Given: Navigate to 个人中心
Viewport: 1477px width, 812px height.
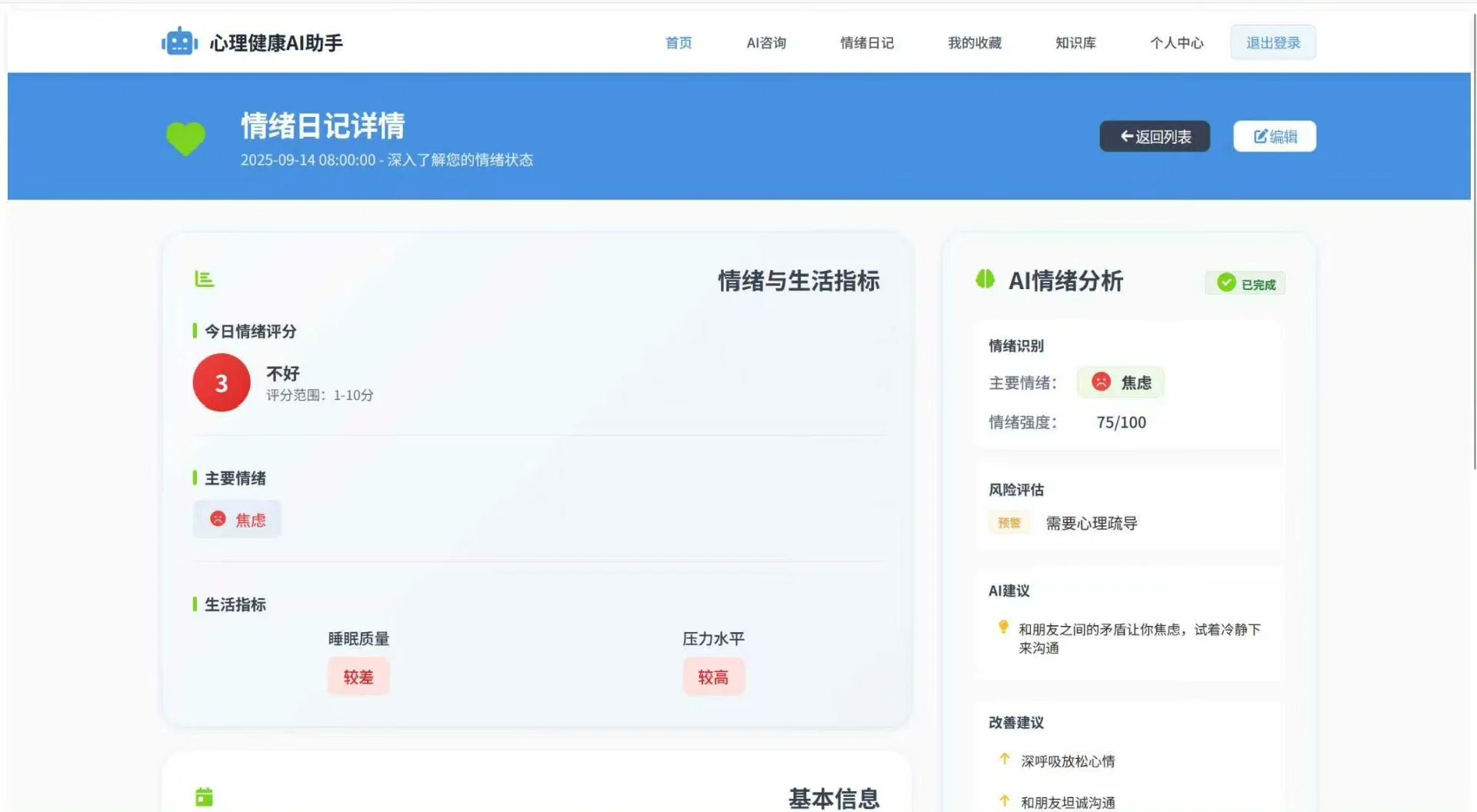Looking at the screenshot, I should 1176,43.
